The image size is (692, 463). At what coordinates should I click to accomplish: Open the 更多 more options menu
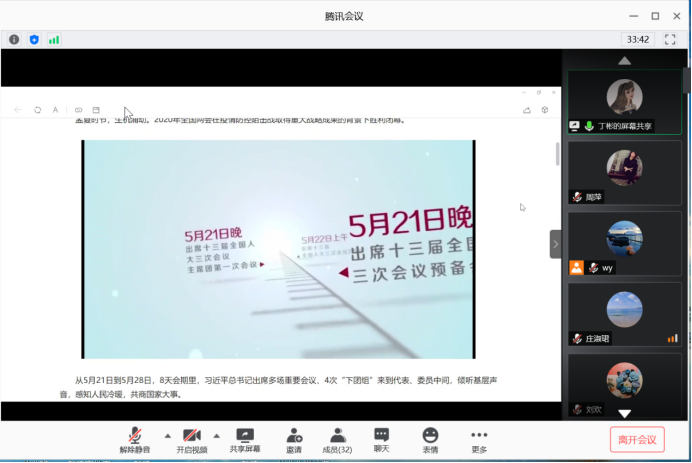(479, 440)
